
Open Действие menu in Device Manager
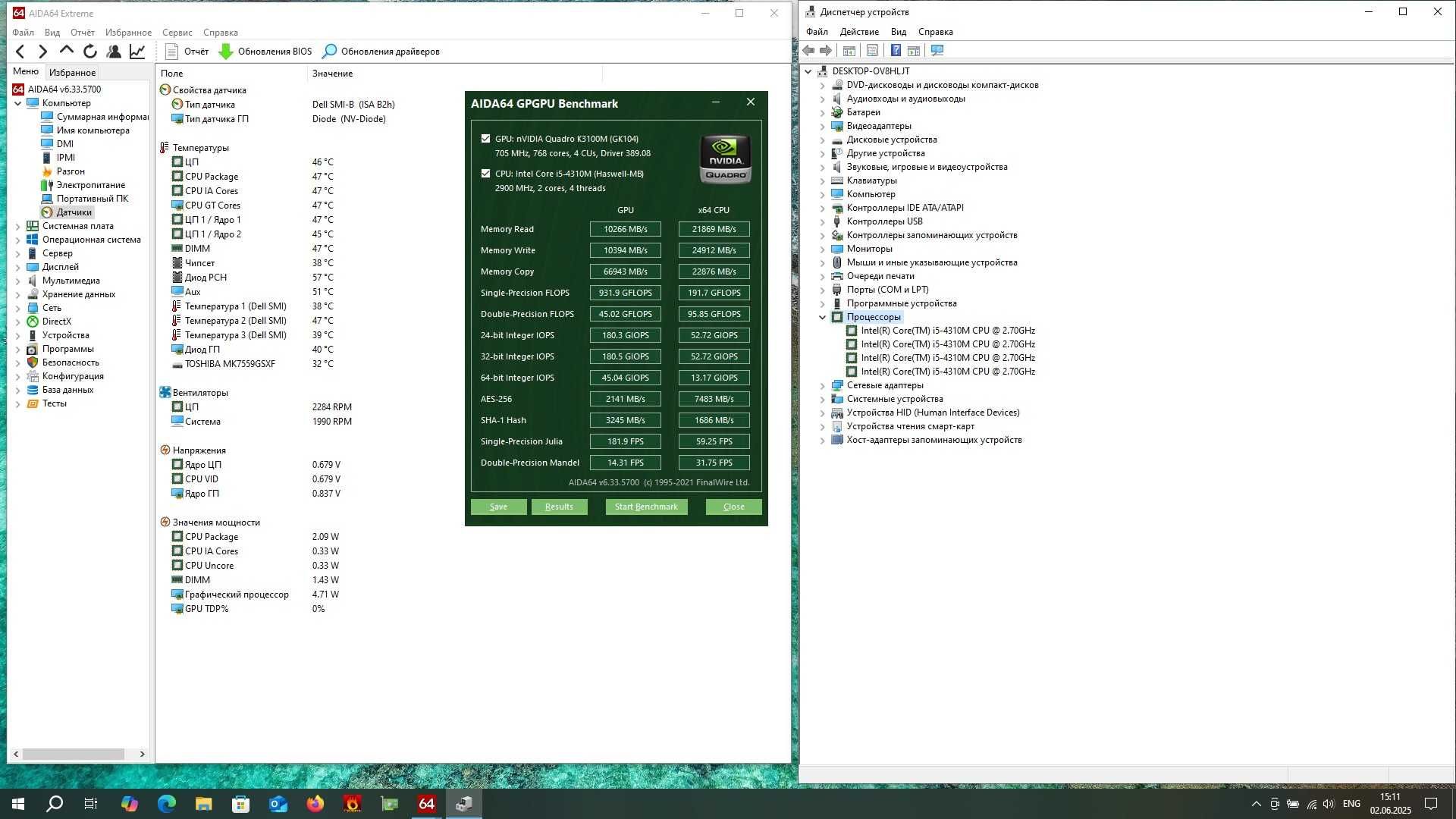coord(859,32)
